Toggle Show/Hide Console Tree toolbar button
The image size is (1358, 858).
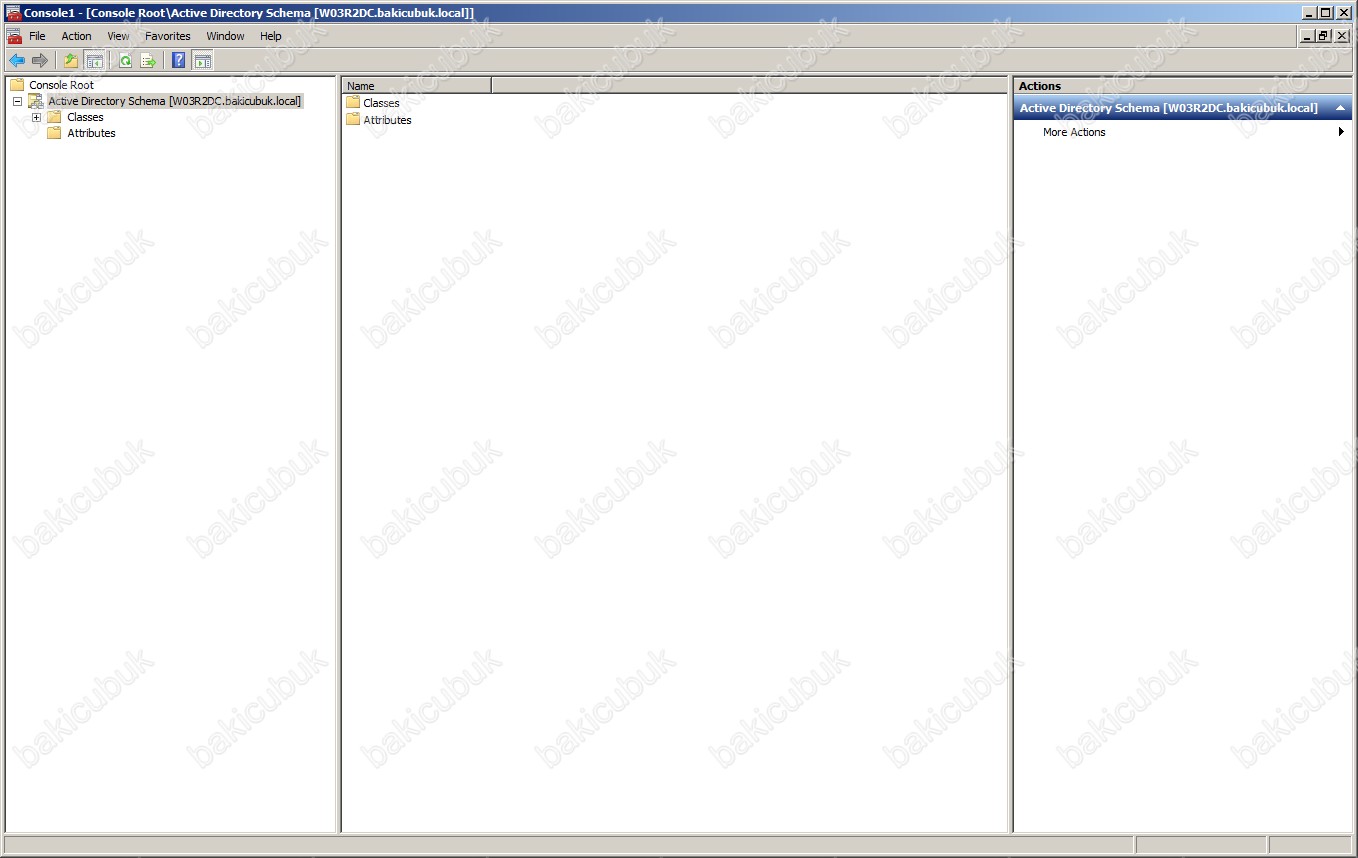pos(94,61)
